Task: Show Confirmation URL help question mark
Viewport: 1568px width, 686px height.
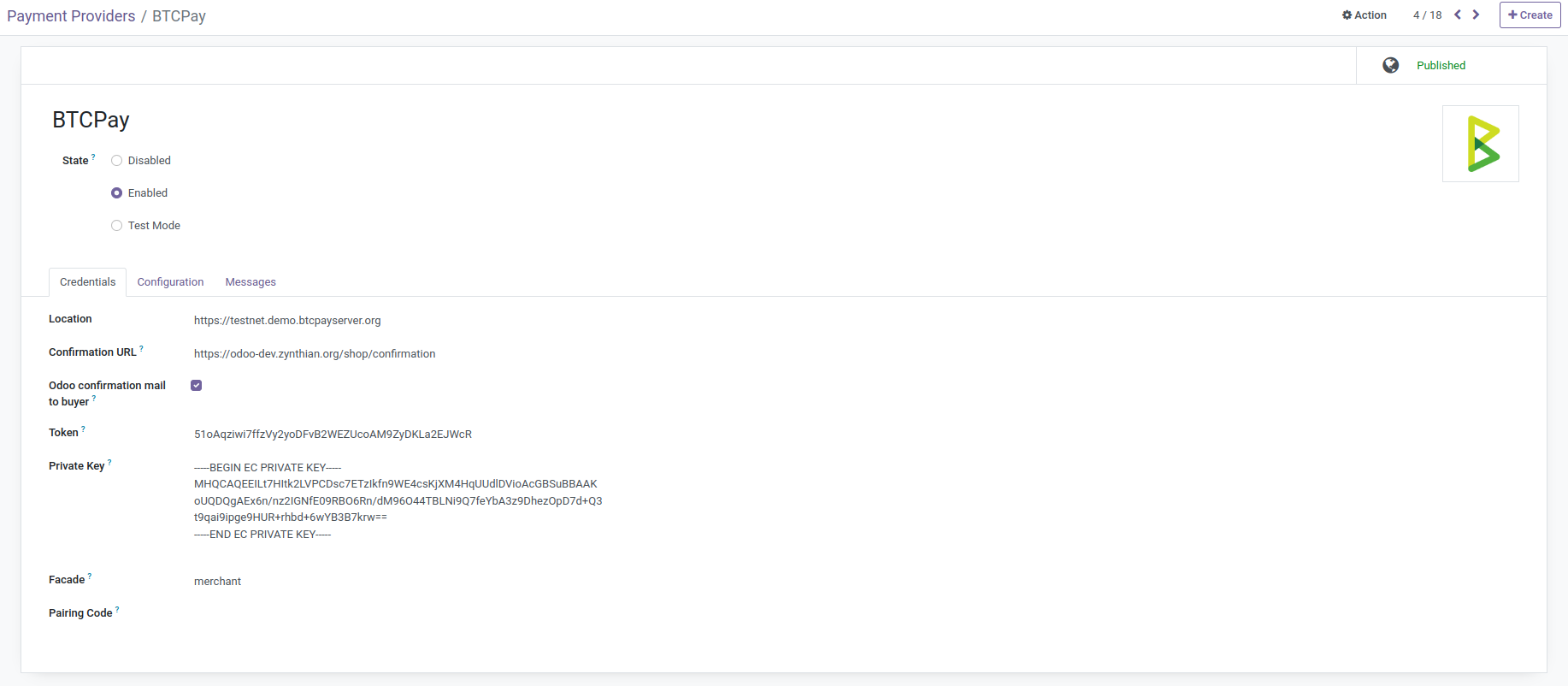Action: pyautogui.click(x=141, y=348)
